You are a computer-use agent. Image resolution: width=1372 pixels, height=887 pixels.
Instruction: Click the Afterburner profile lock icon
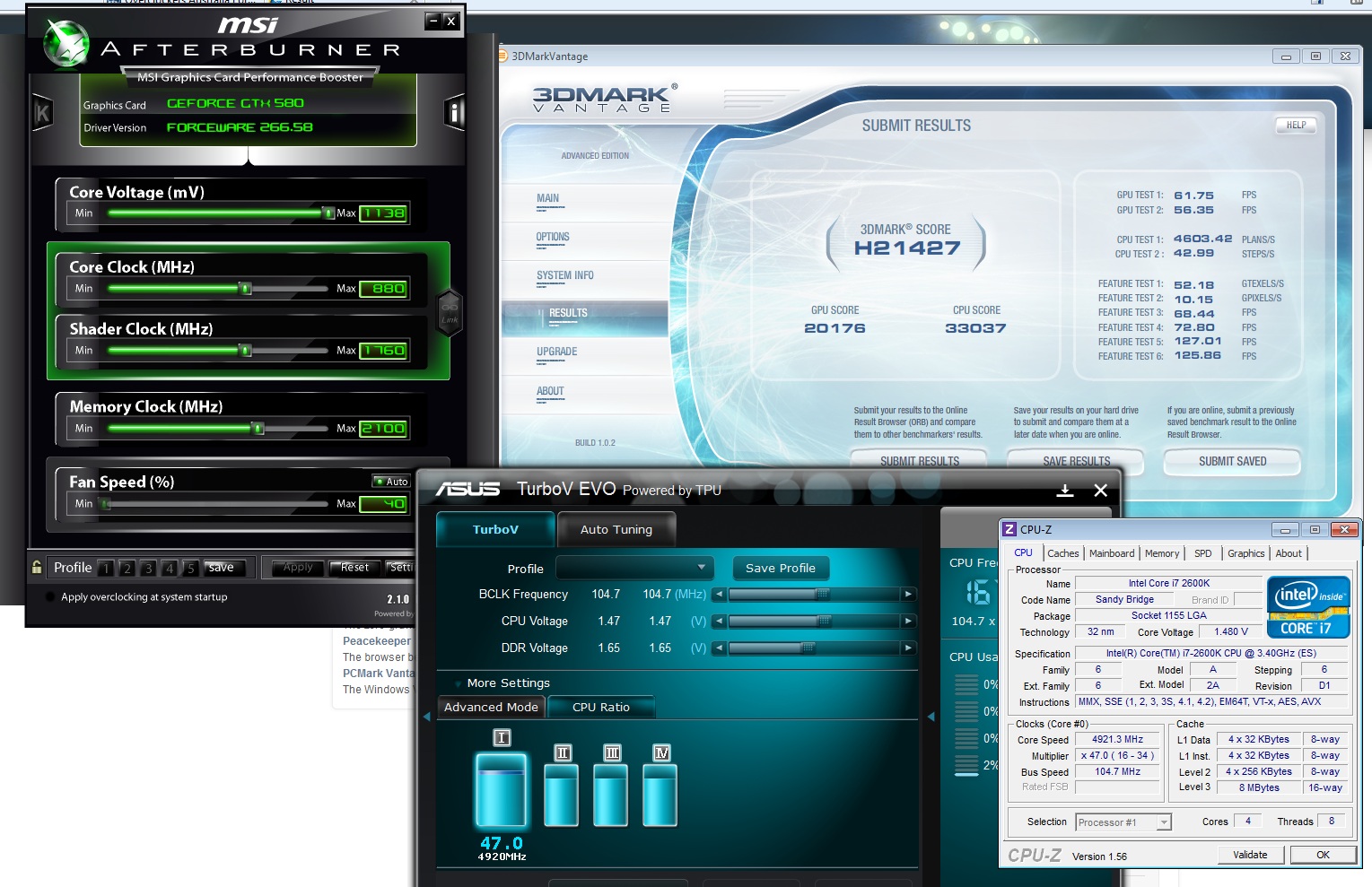pos(37,567)
